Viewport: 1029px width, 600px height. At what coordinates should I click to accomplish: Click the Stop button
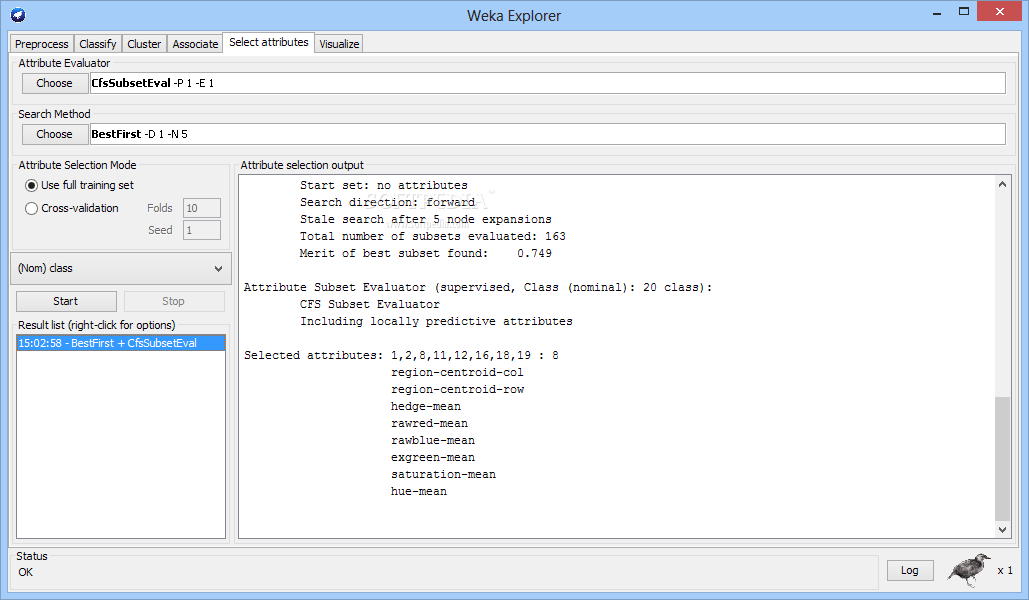[174, 301]
